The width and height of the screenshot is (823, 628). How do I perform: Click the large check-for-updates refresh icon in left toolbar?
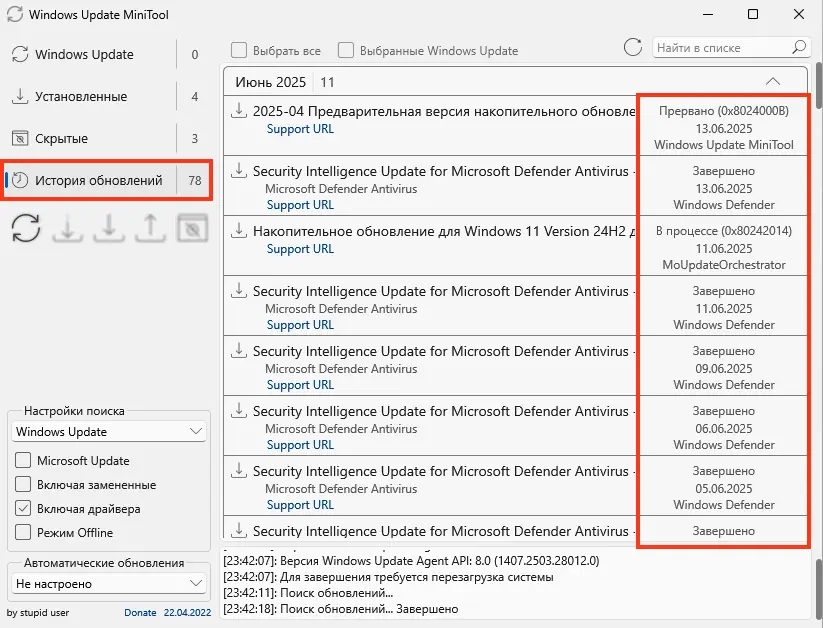(26, 228)
